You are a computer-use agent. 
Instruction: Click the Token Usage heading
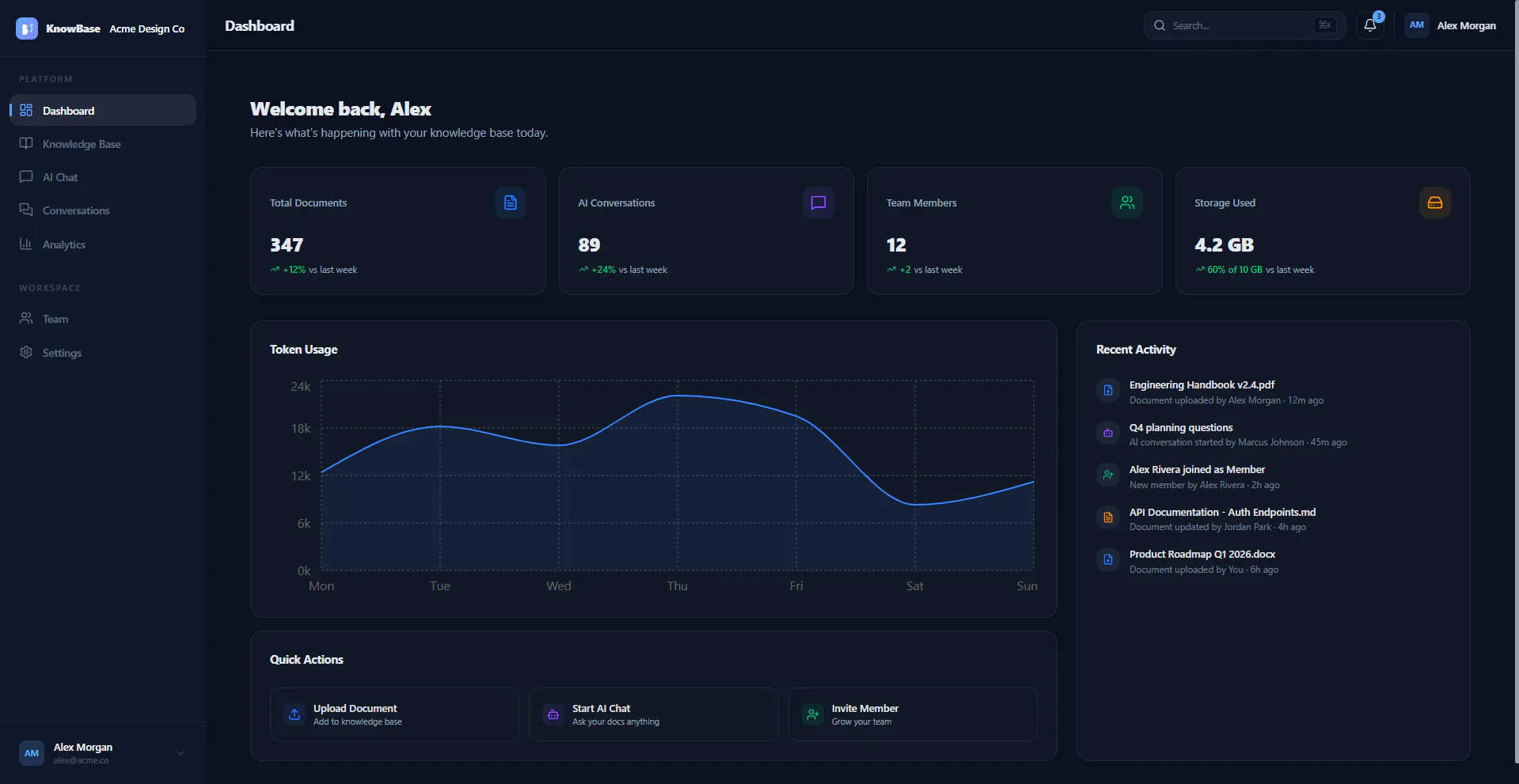[x=304, y=350]
